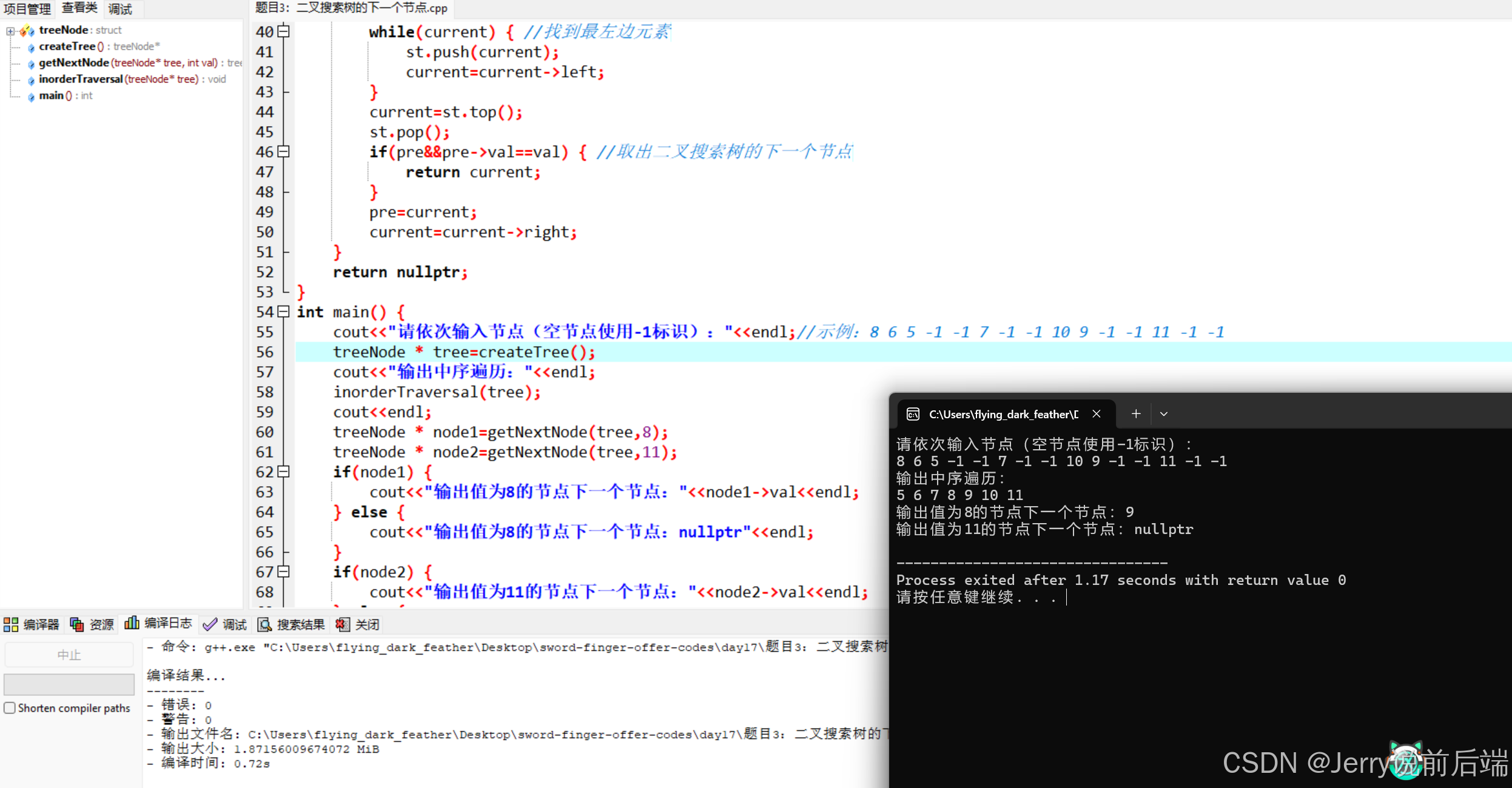Enable Shorten compiler paths checkbox
The image size is (1512, 788).
click(x=10, y=708)
